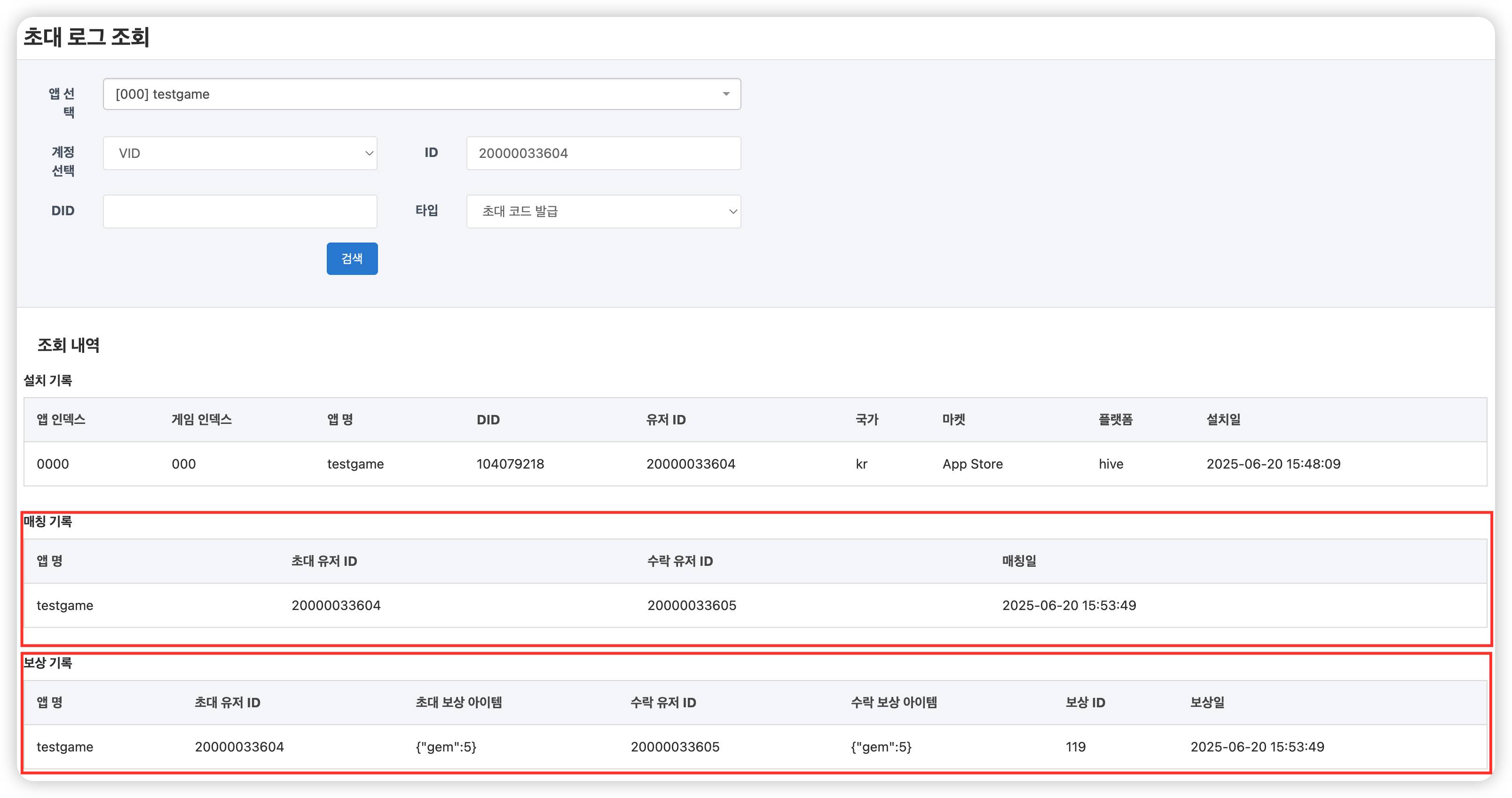1512x798 pixels.
Task: Click 초대 보상 아이템 gem value cell
Action: (446, 747)
